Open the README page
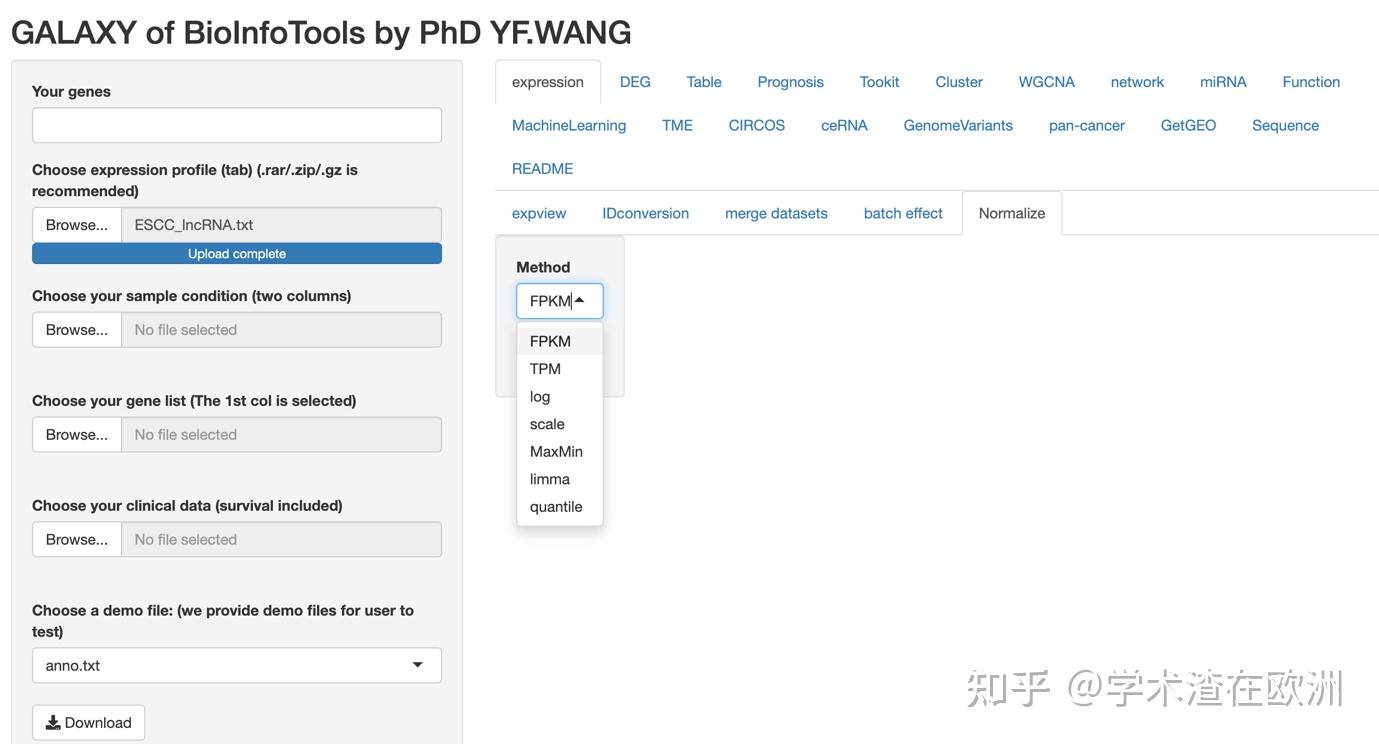The width and height of the screenshot is (1379, 744). 542,167
